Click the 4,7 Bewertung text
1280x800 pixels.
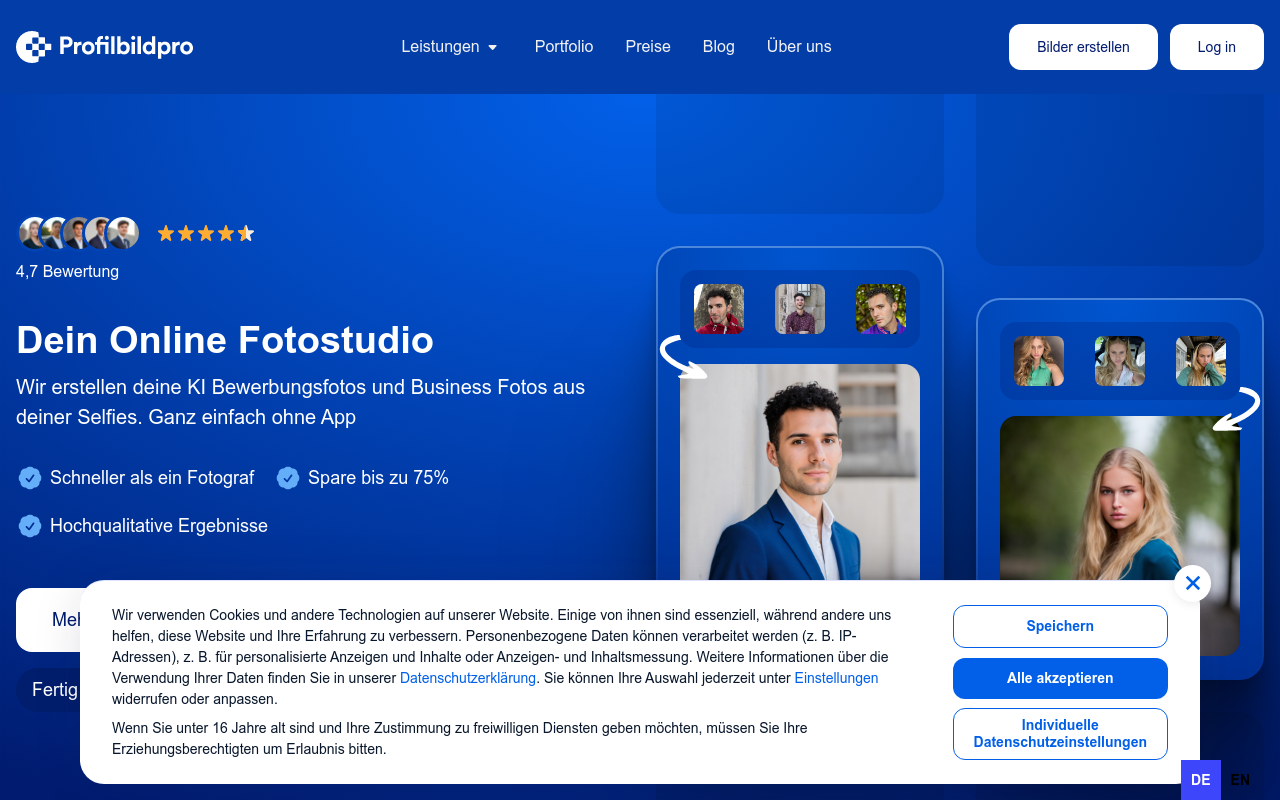tap(67, 271)
